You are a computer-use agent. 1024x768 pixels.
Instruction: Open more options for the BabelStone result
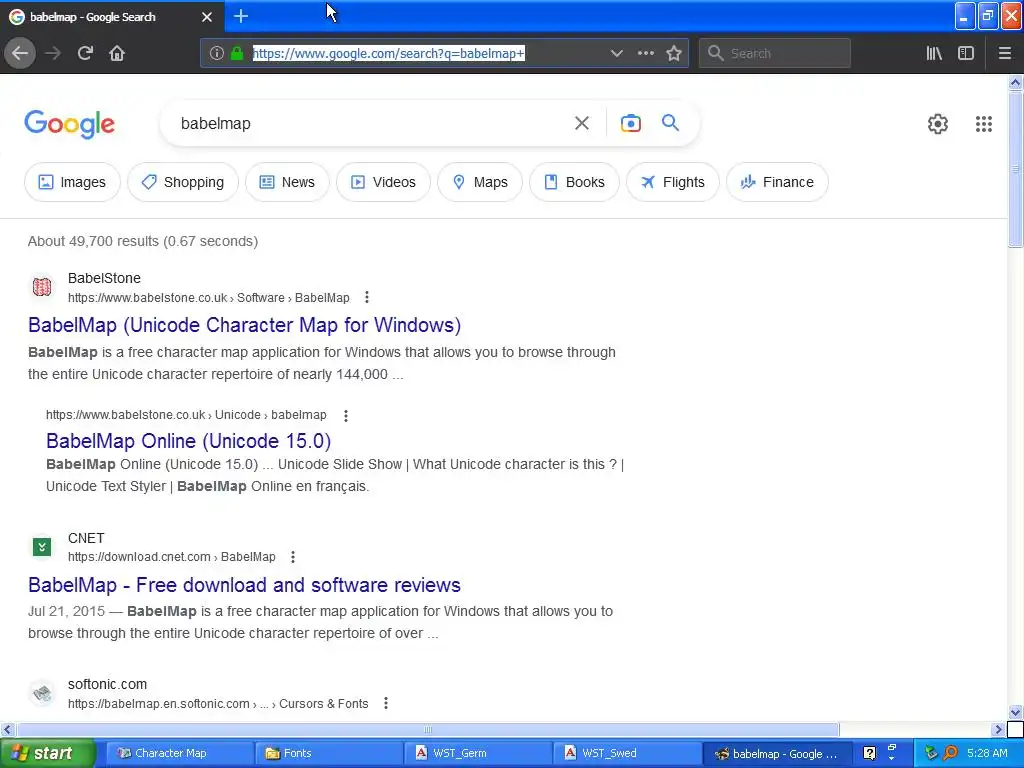tap(367, 298)
